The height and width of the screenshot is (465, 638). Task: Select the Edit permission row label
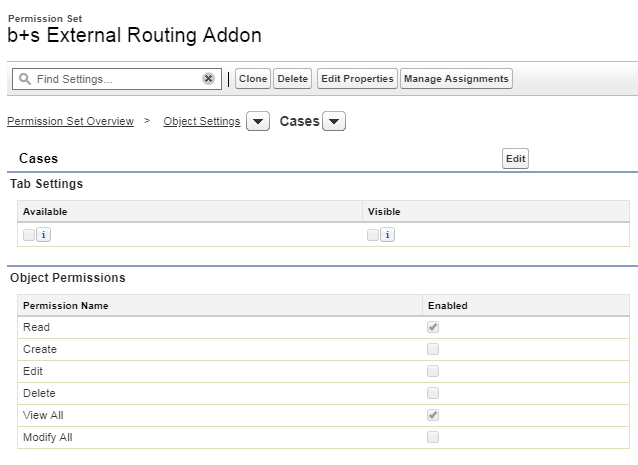point(33,371)
